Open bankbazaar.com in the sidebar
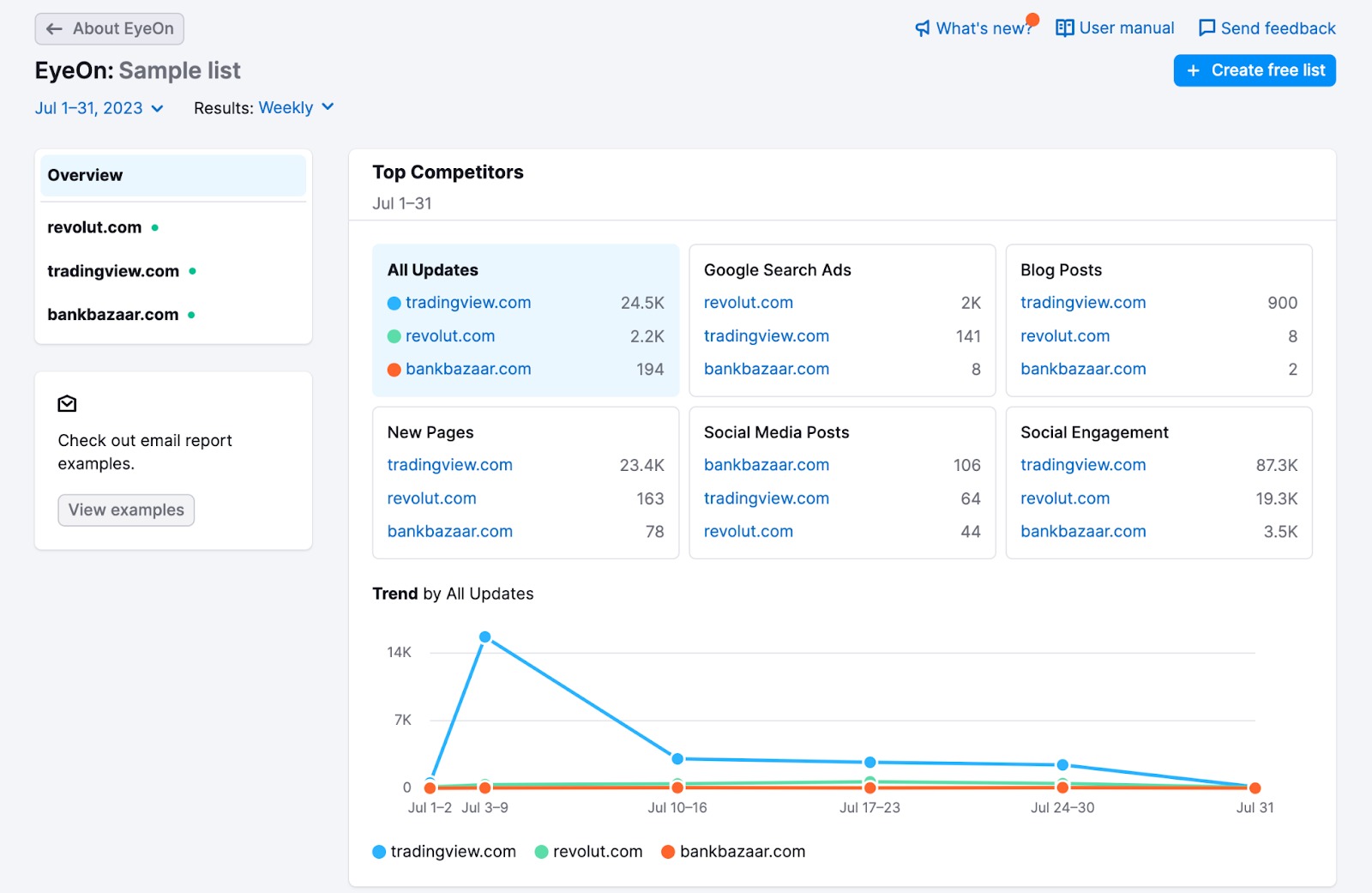 click(113, 315)
